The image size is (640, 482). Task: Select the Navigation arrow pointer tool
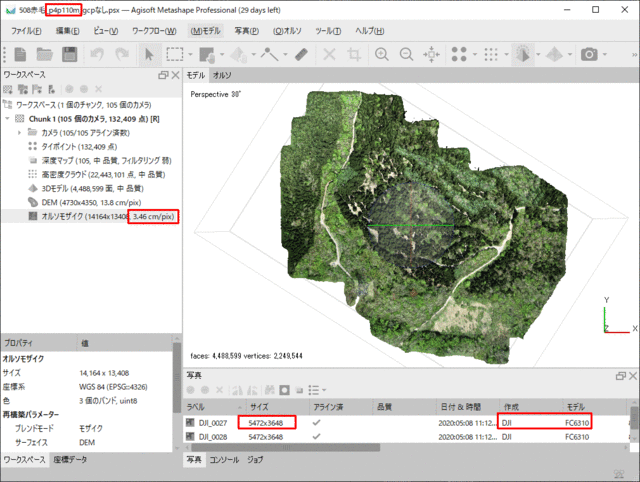pos(149,54)
